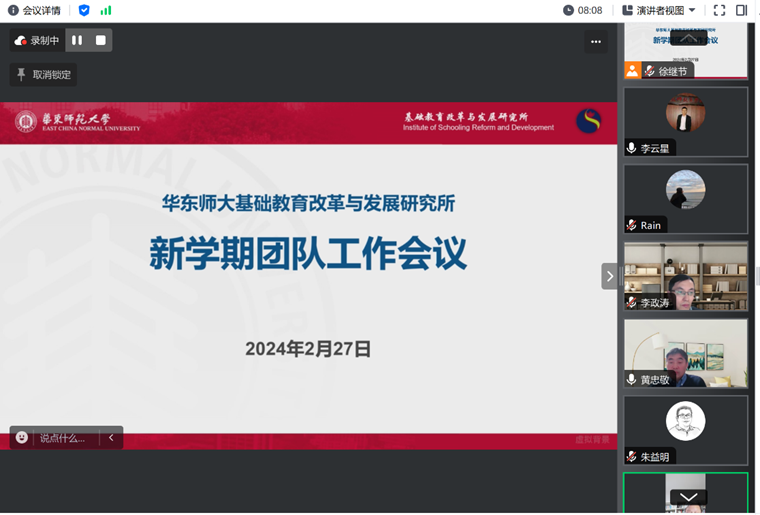Viewport: 760px width, 515px height.
Task: Click the blue security shield icon
Action: coord(84,10)
